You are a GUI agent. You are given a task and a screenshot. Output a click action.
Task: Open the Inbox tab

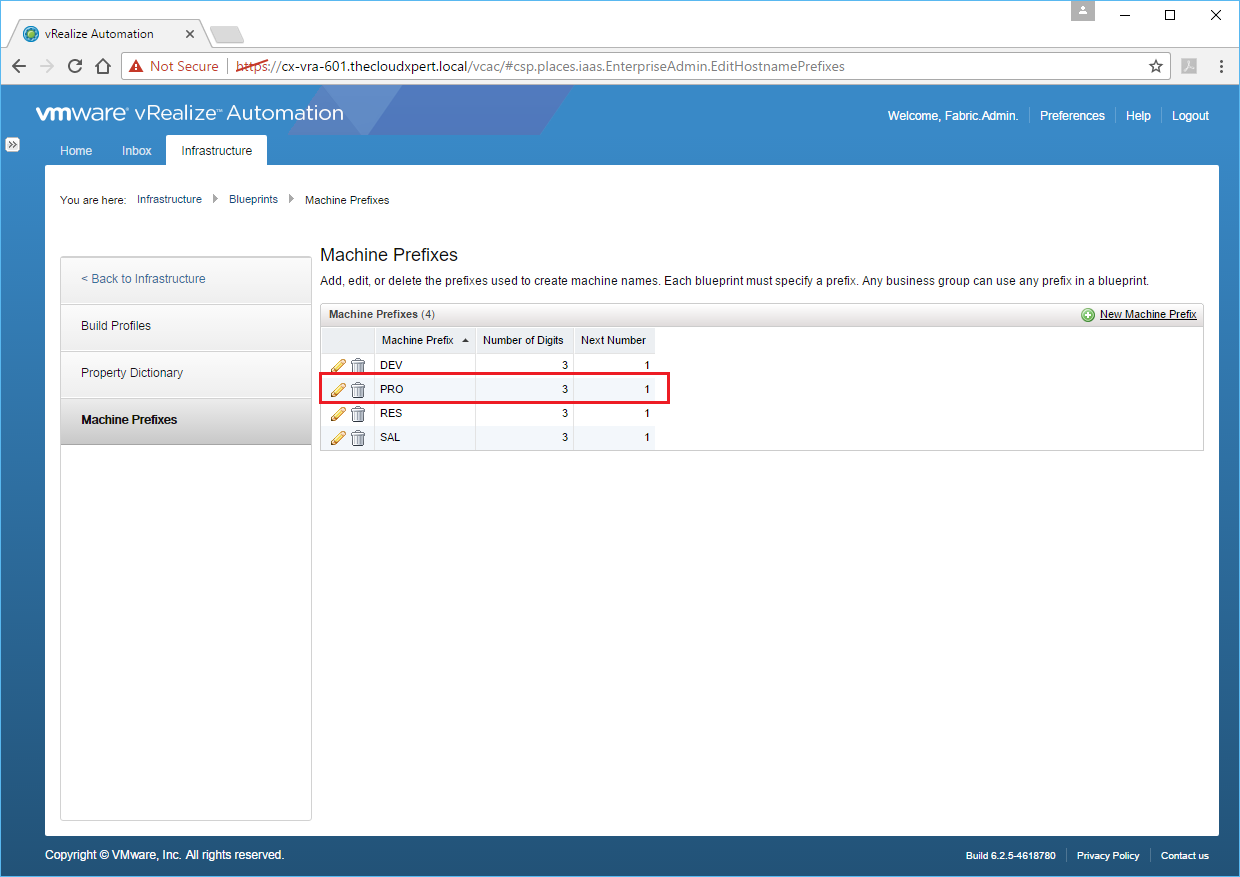(x=137, y=151)
